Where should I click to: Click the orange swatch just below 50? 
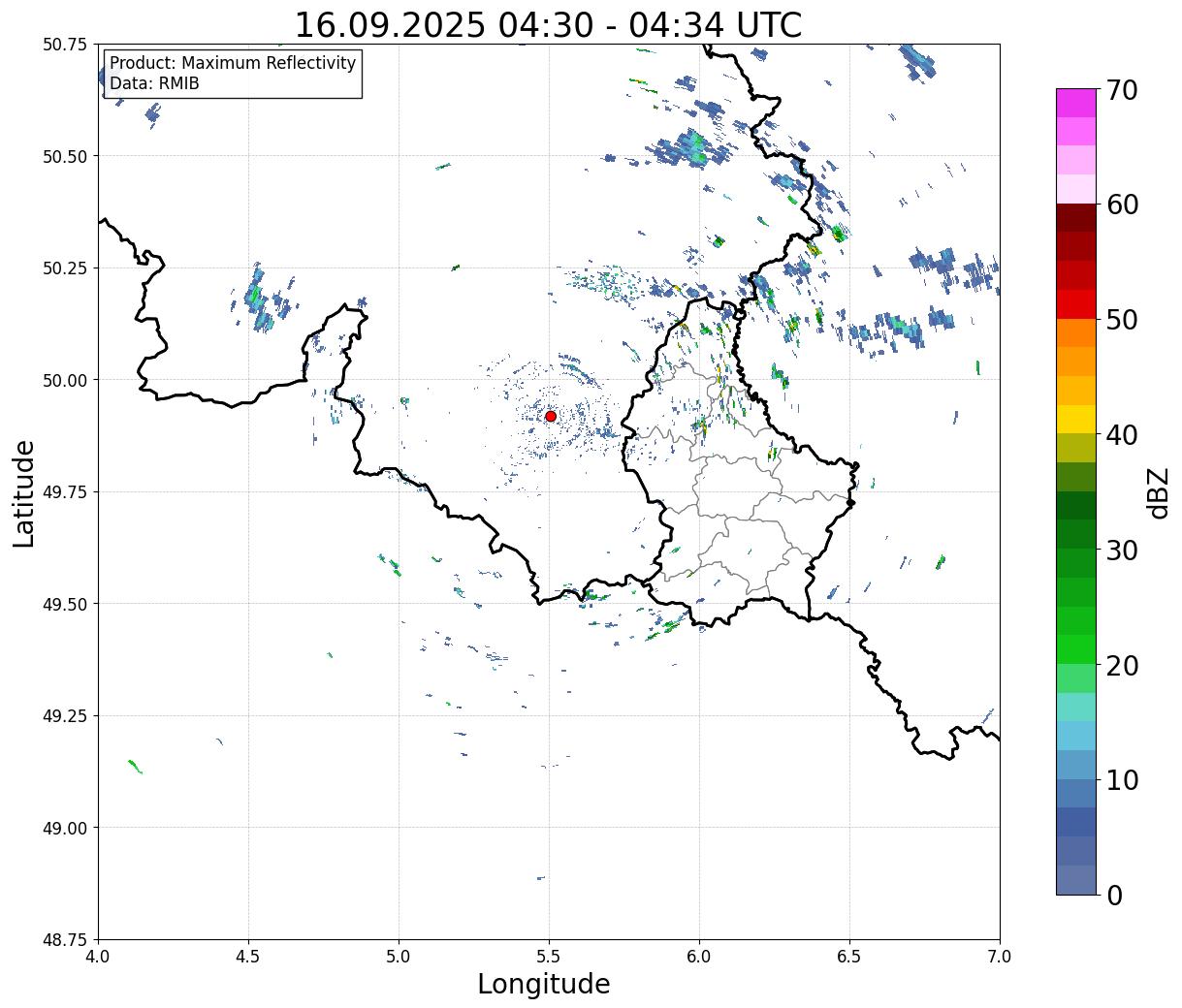(x=1076, y=333)
